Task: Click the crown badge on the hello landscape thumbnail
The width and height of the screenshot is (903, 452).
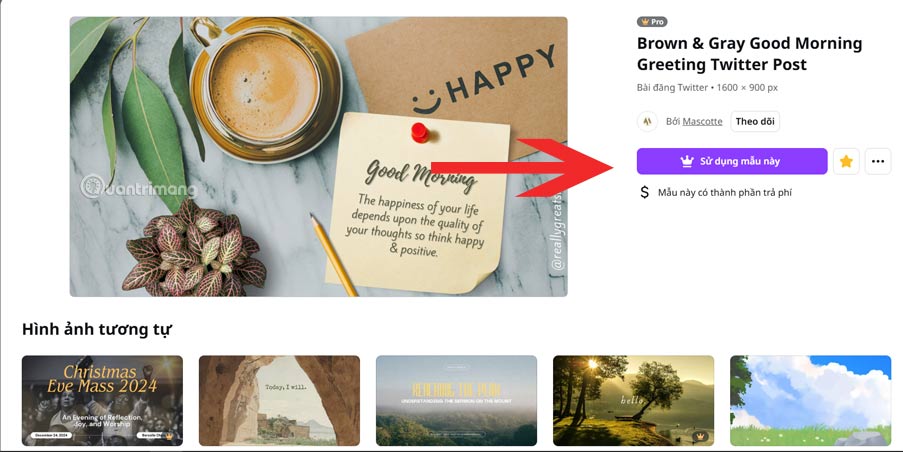Action: (x=700, y=436)
